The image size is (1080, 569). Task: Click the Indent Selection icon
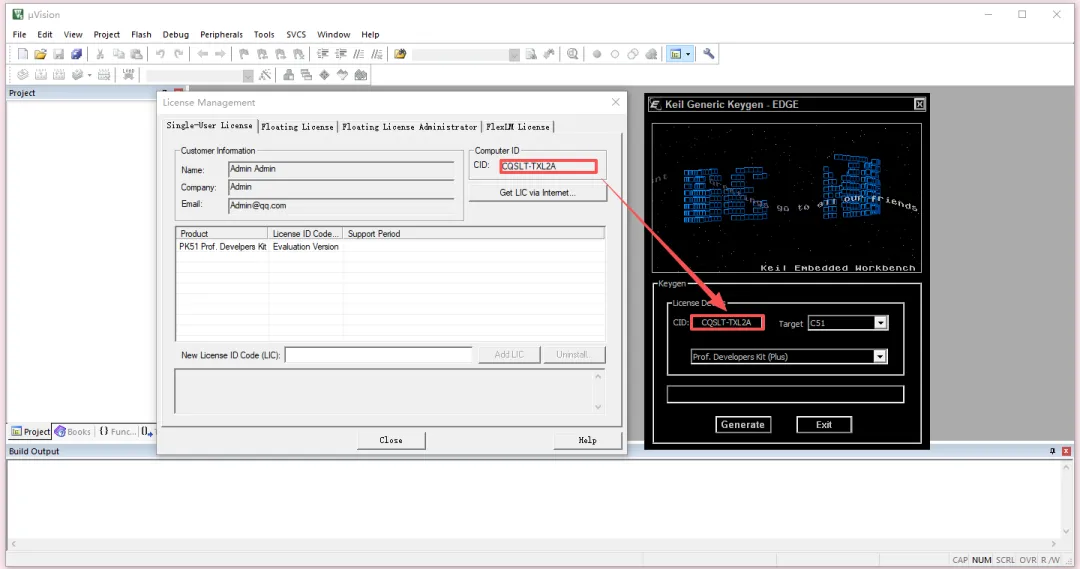pyautogui.click(x=322, y=54)
